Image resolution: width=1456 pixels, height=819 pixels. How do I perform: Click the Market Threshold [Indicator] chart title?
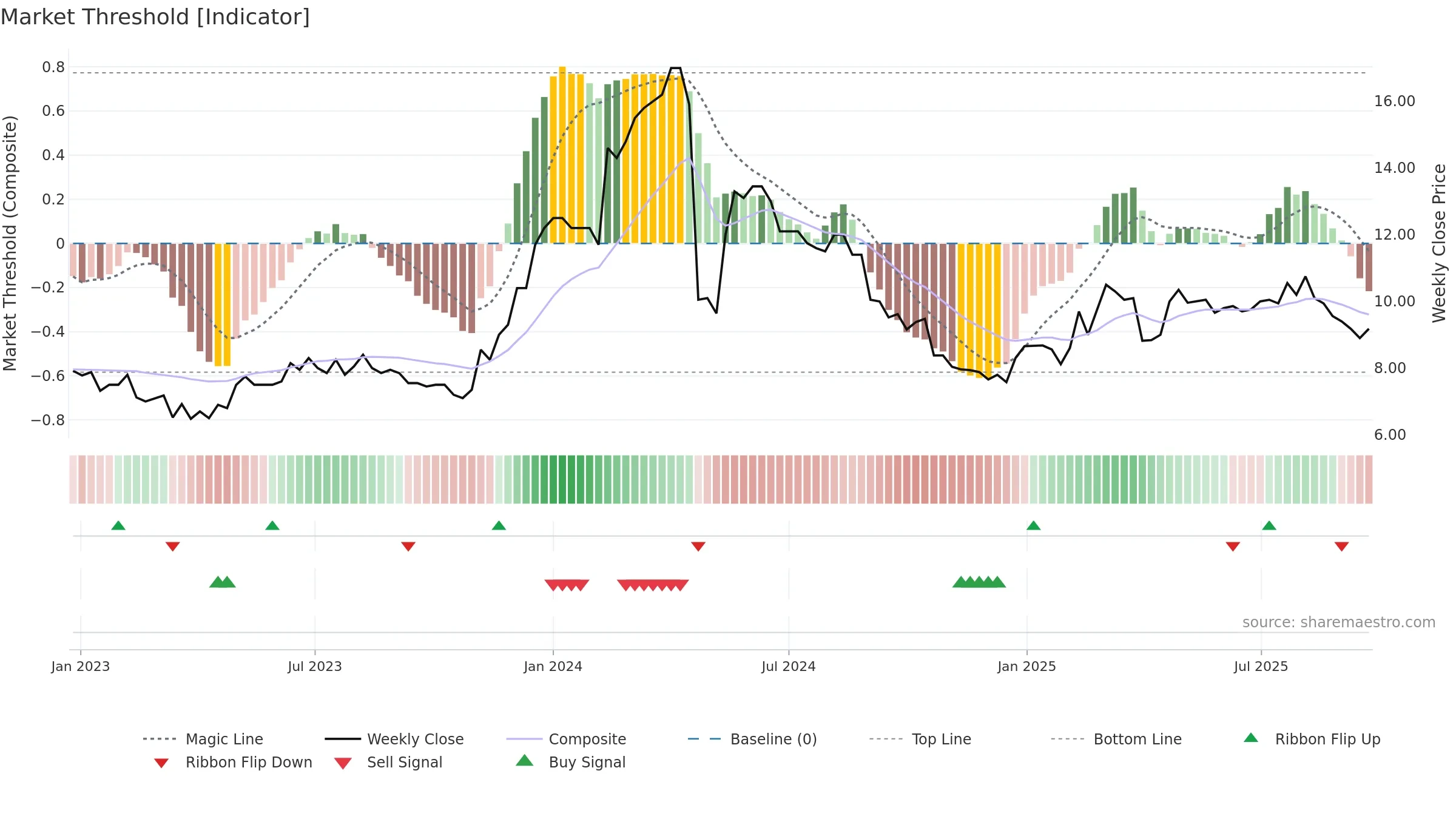155,17
